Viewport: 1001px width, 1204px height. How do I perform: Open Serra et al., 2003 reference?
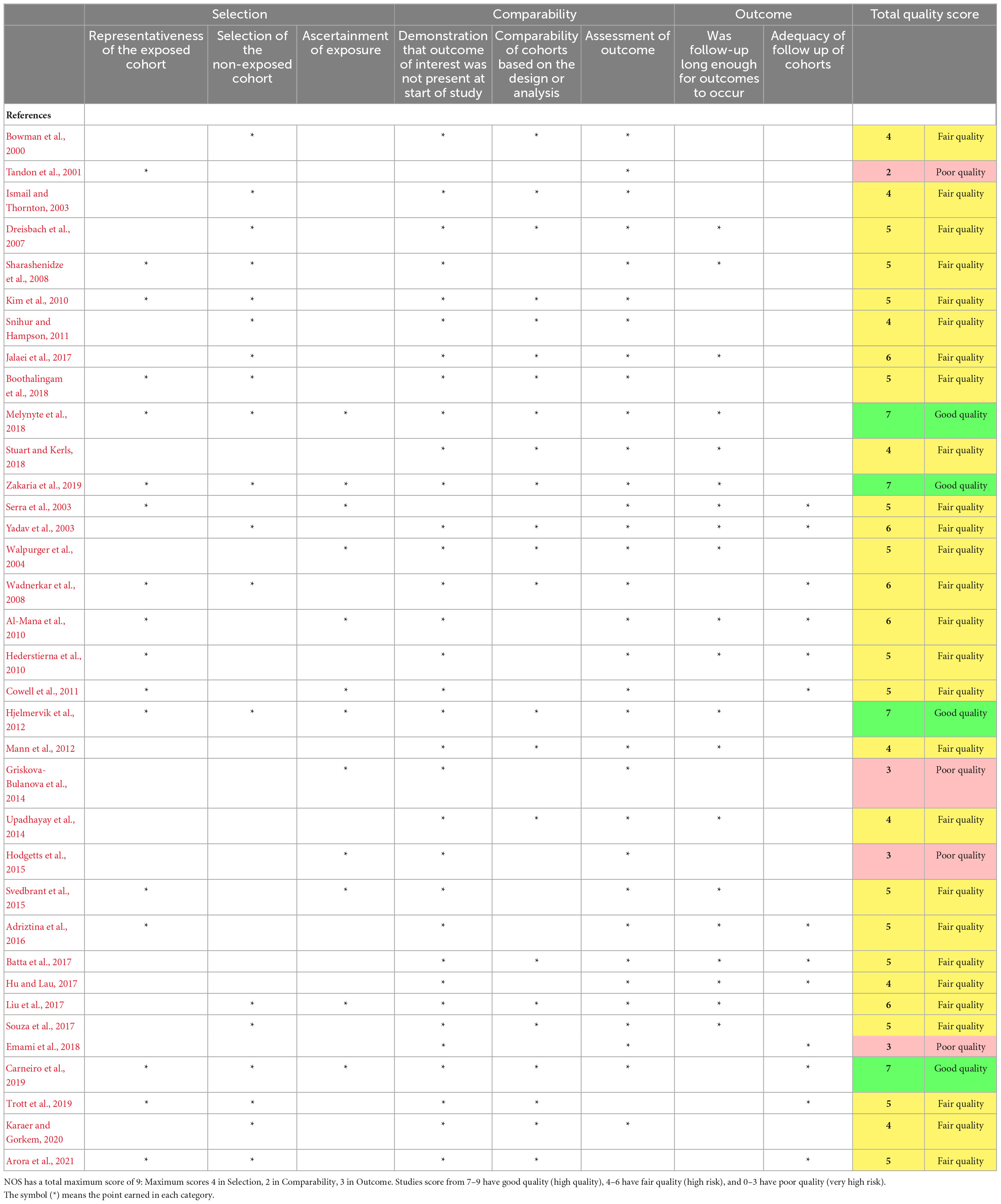click(39, 507)
